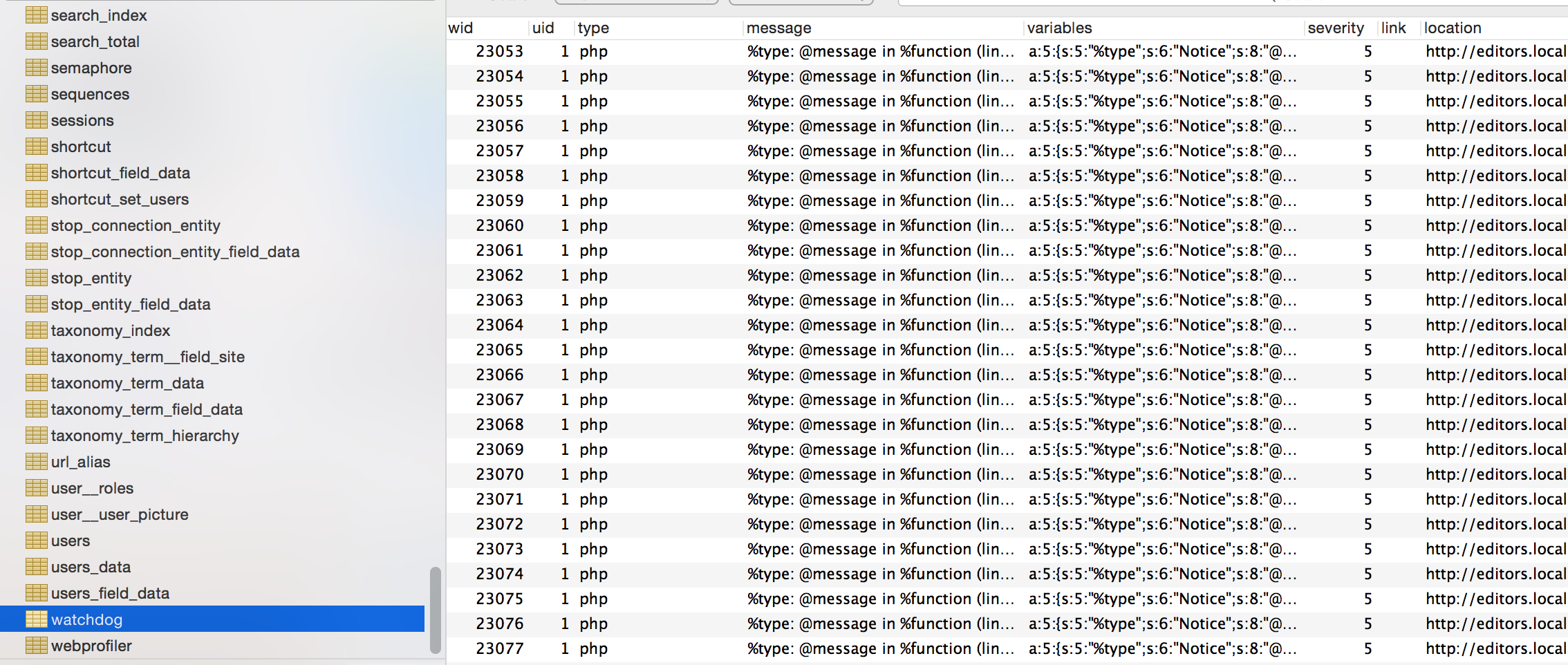Viewport: 1568px width, 665px height.
Task: Click the table icon beside search_index
Action: (x=37, y=15)
